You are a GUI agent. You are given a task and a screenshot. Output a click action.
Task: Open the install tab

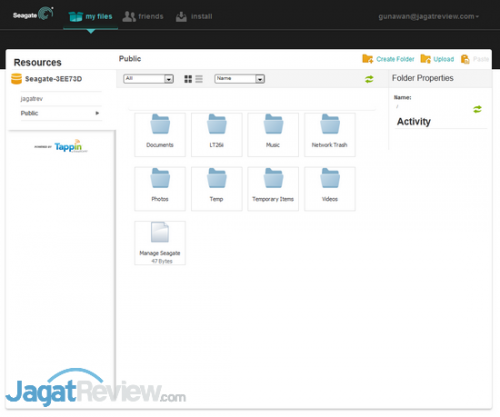[194, 16]
